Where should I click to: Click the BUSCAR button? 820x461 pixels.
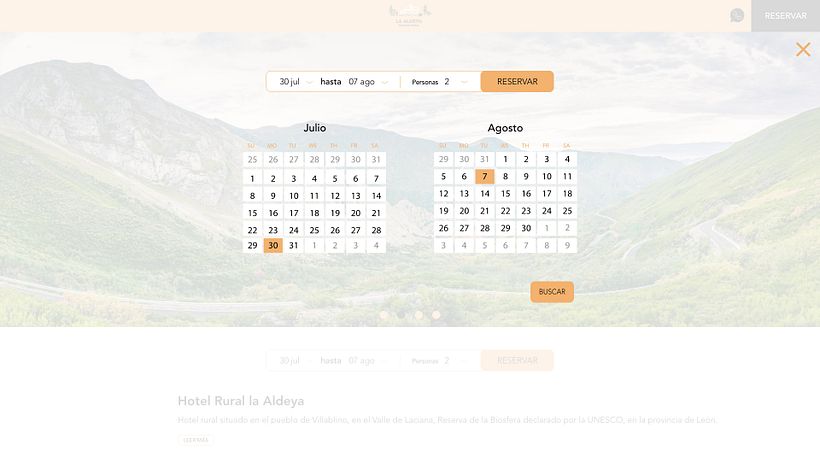click(552, 292)
